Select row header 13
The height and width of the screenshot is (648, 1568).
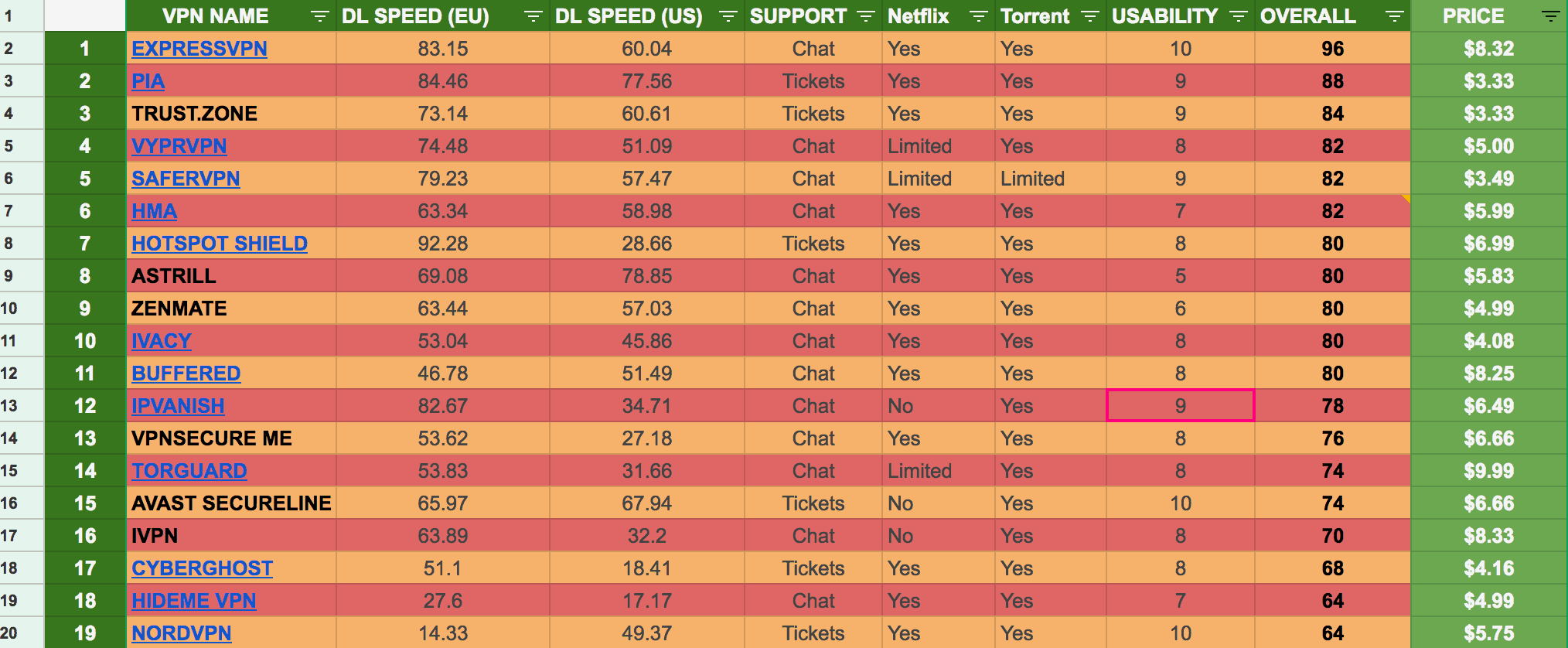pyautogui.click(x=9, y=406)
